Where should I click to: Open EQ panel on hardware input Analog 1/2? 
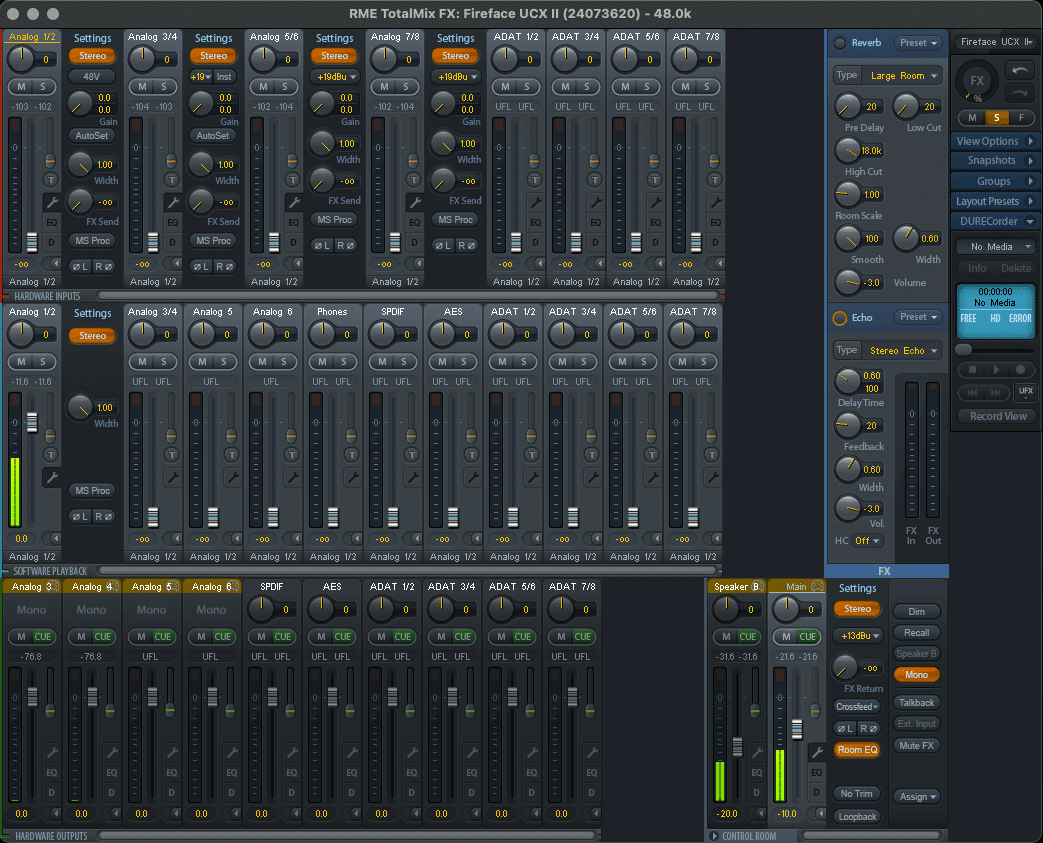click(x=51, y=223)
